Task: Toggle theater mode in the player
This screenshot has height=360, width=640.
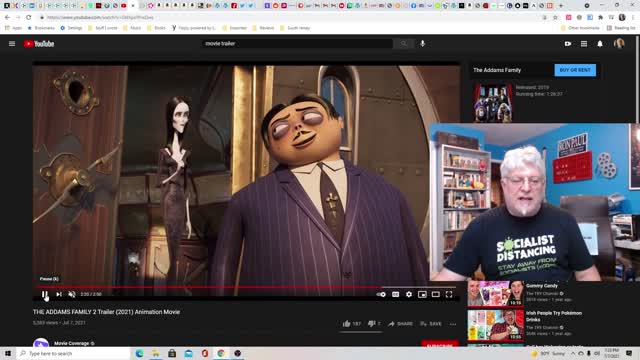Action: (436, 294)
